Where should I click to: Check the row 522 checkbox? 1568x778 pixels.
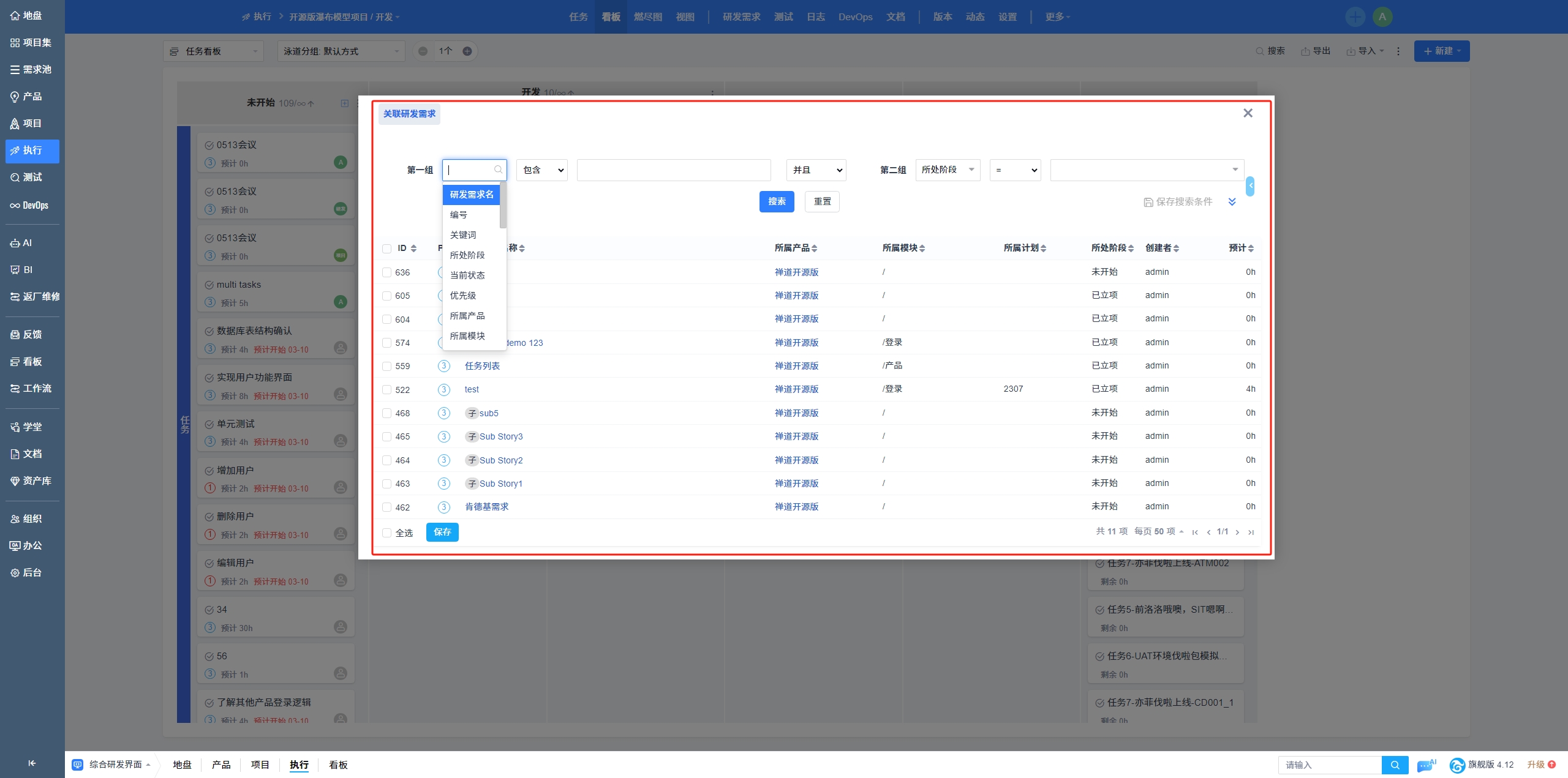[x=386, y=390]
